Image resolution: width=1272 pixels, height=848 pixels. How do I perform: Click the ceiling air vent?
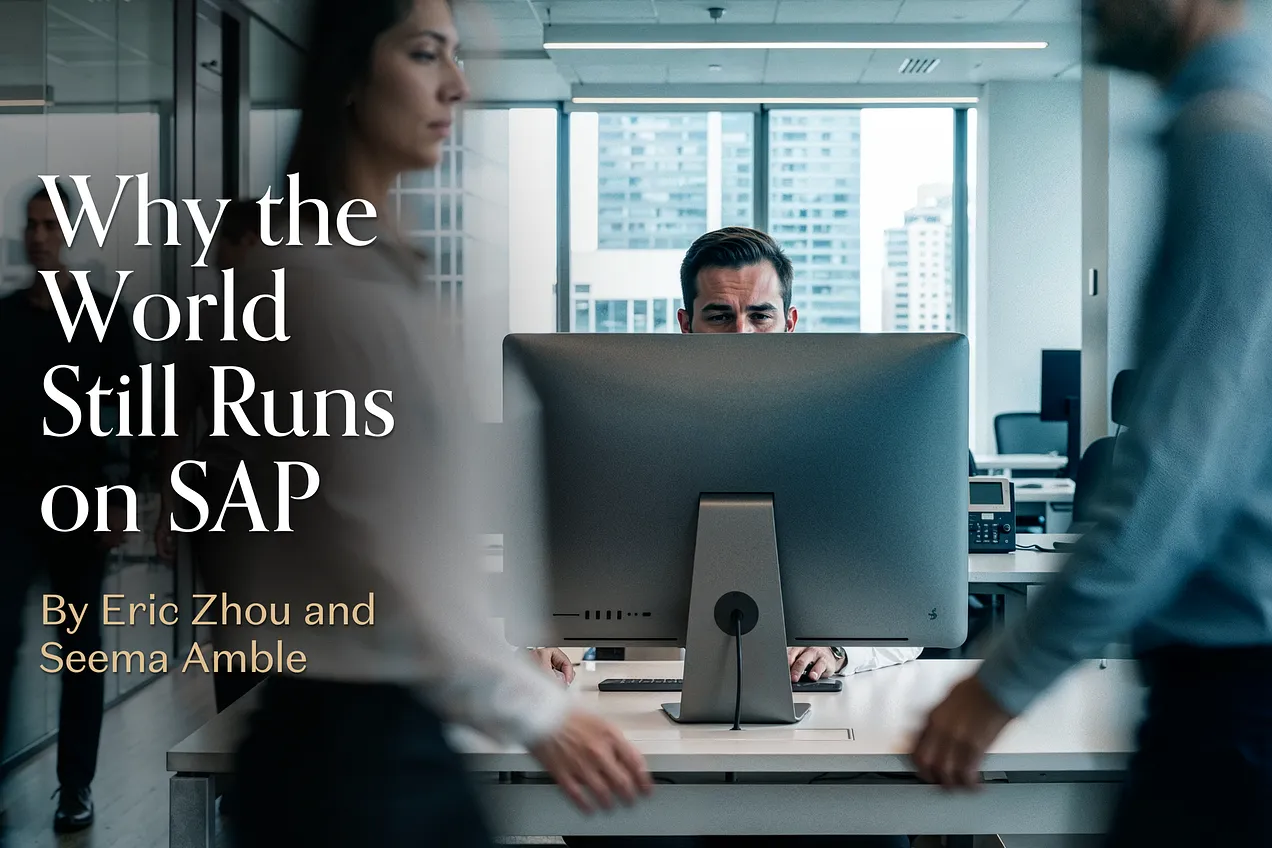pyautogui.click(x=918, y=65)
